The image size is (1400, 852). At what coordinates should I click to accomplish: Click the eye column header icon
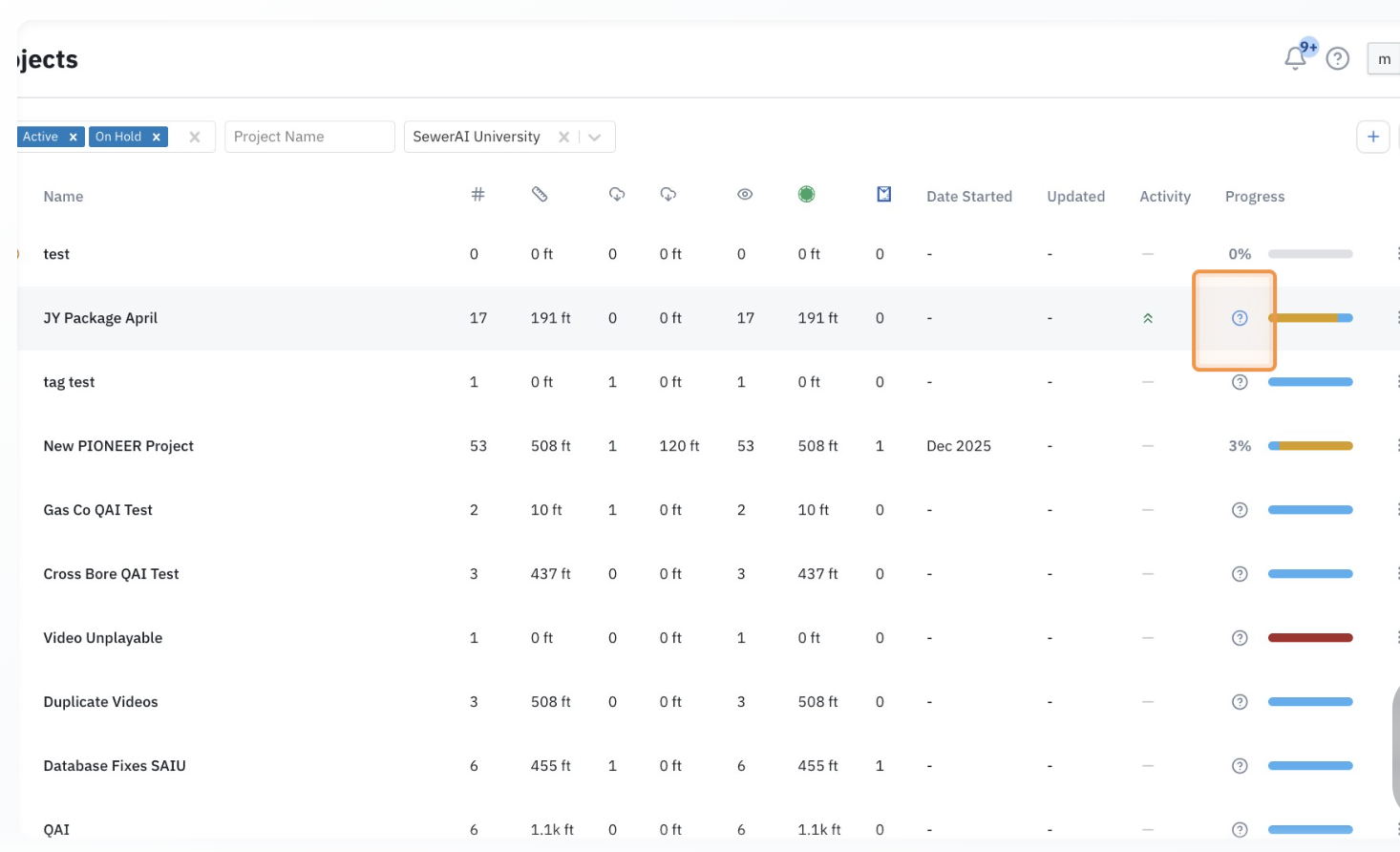(745, 195)
